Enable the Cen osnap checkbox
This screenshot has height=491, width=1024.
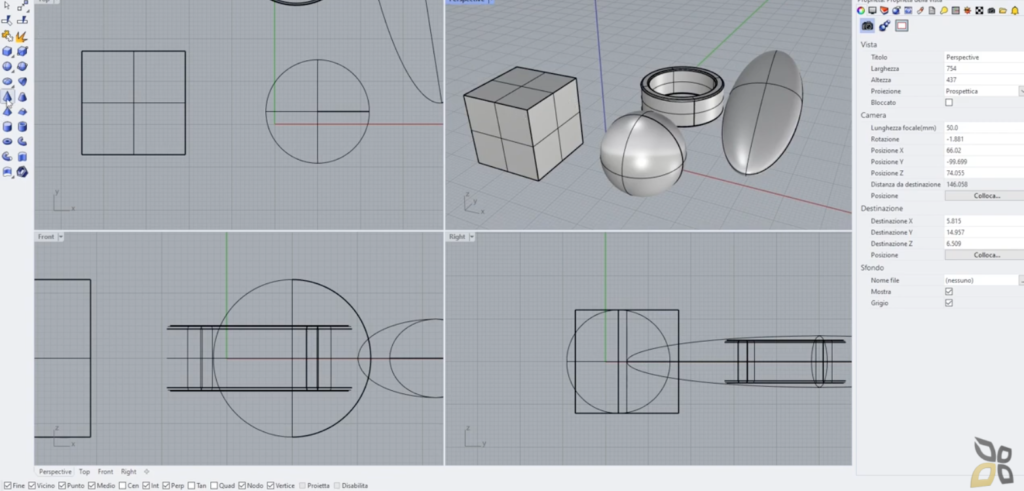pos(123,486)
